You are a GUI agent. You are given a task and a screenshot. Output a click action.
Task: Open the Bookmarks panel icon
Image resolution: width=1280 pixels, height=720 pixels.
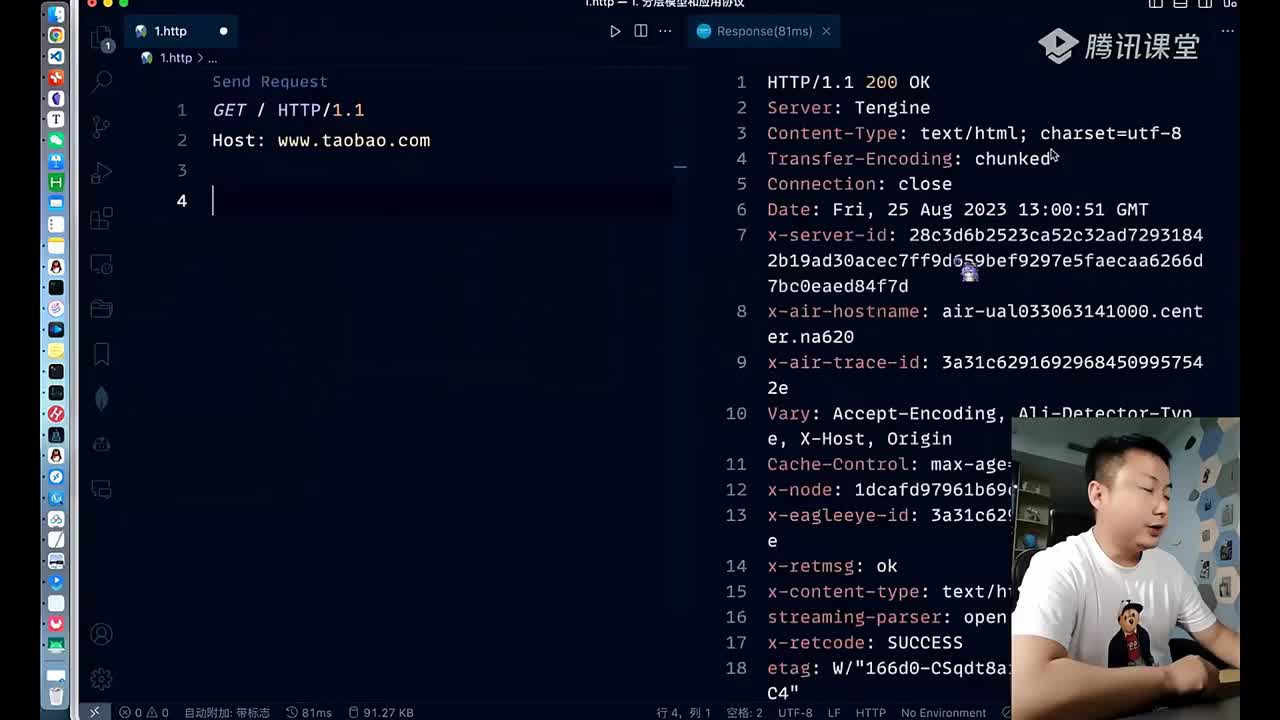[x=101, y=354]
